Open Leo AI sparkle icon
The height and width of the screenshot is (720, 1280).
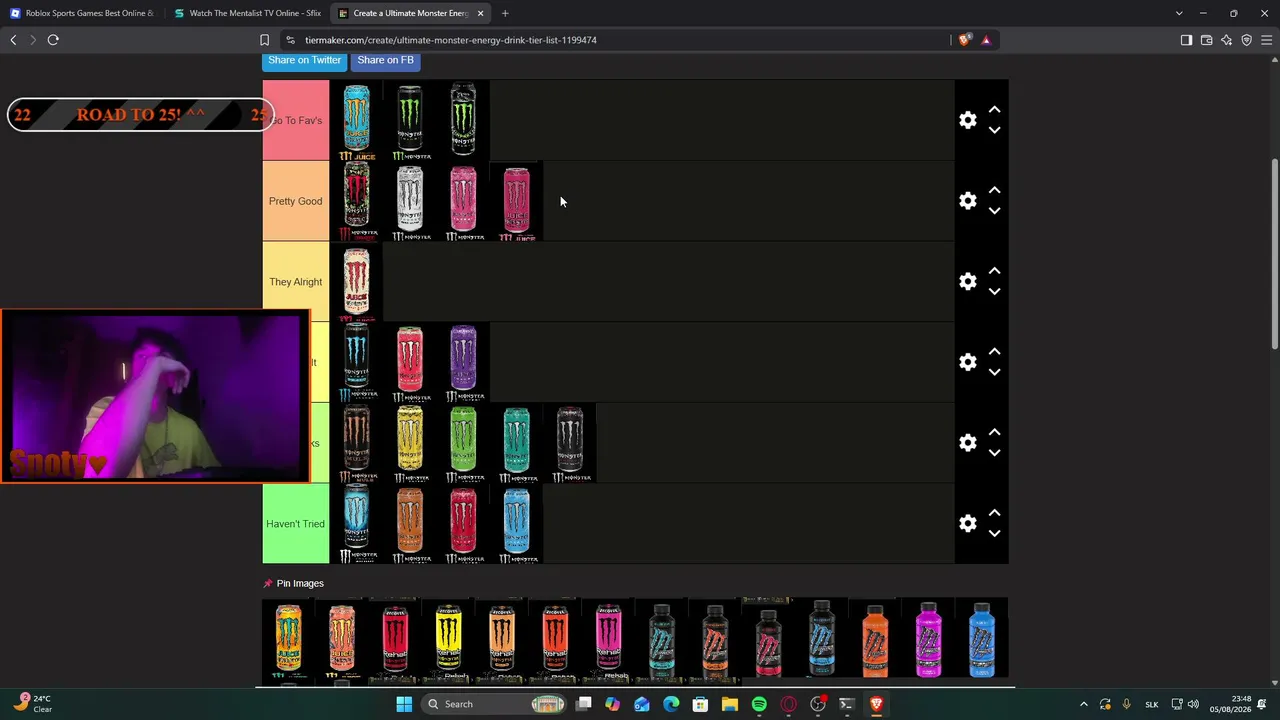pyautogui.click(x=1226, y=40)
